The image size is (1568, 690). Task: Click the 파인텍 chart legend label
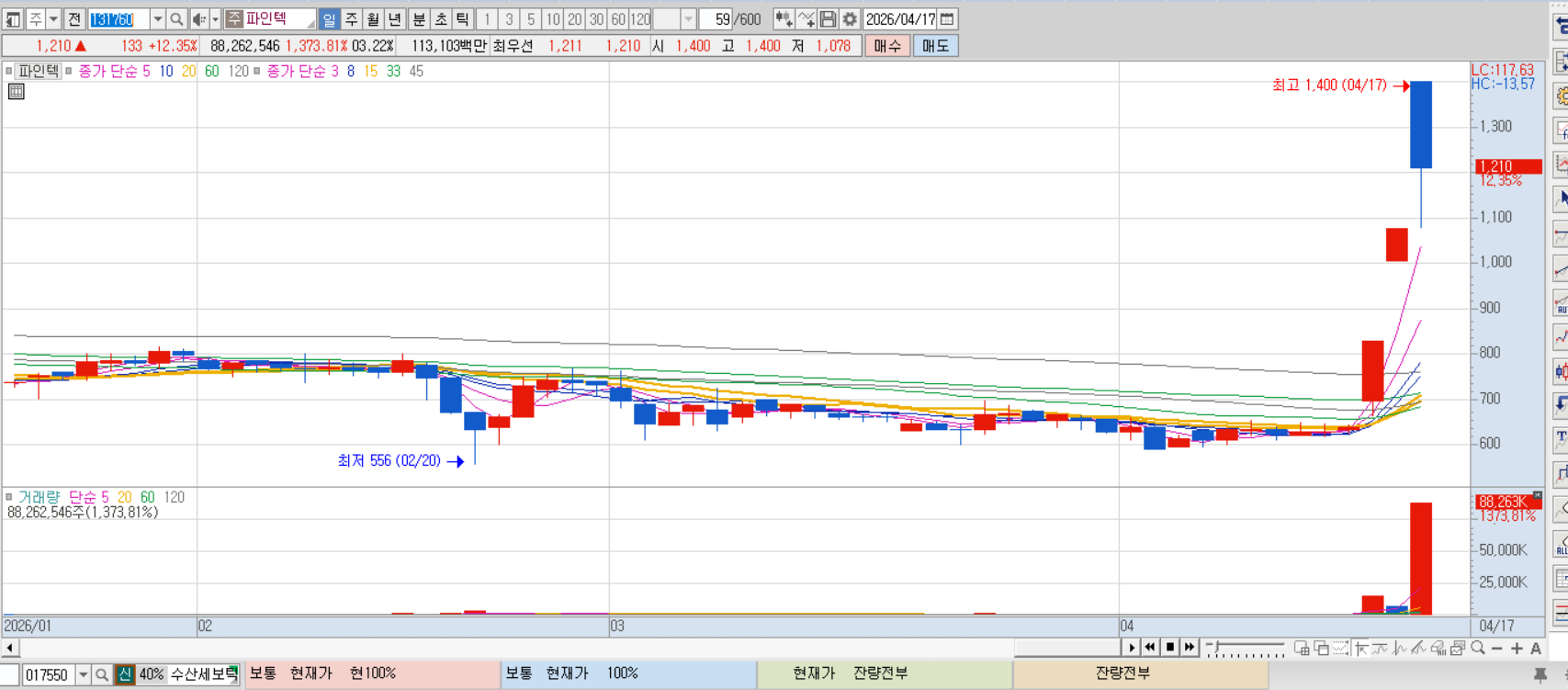pos(39,71)
